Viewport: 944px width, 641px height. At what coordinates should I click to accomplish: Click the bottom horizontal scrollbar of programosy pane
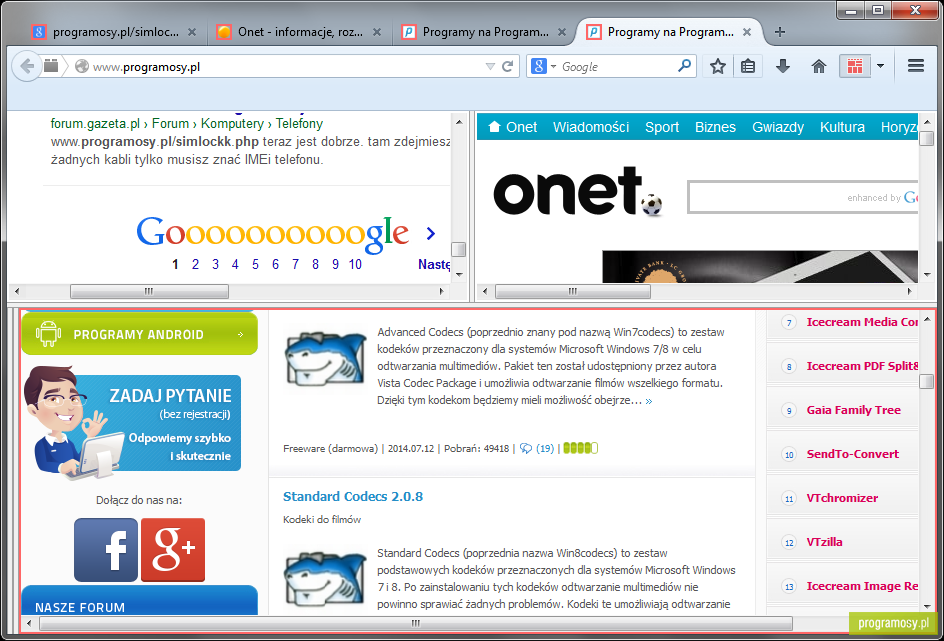pyautogui.click(x=415, y=624)
